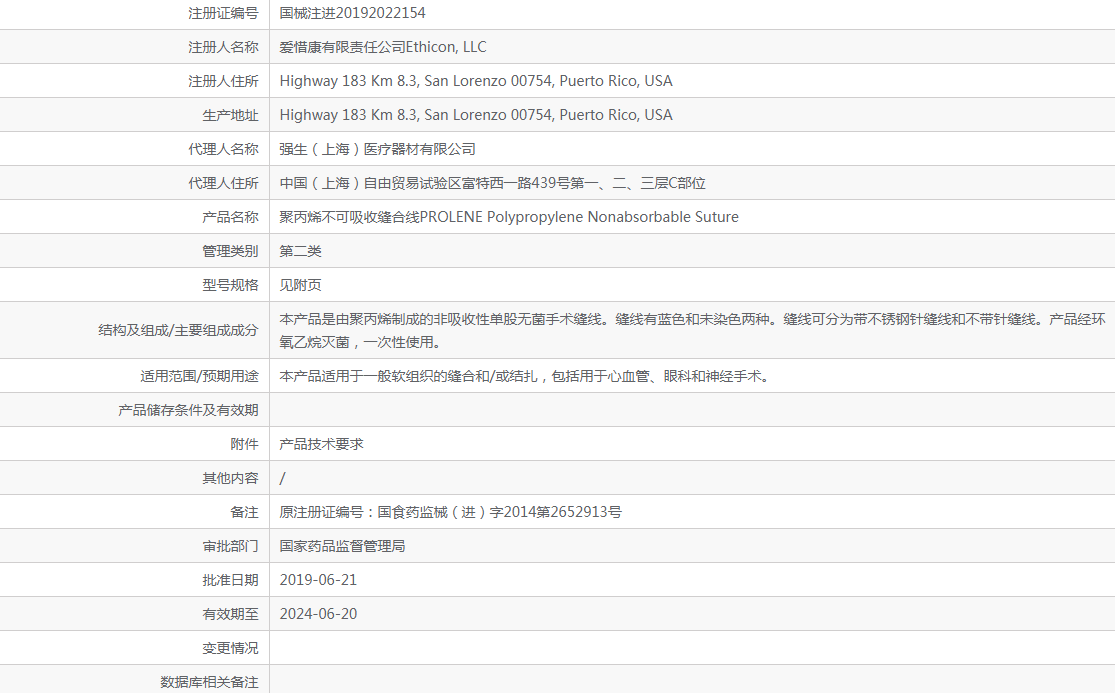
Task: Select the agent address starting 中国（上海）自由贸易试验区
Action: click(492, 183)
